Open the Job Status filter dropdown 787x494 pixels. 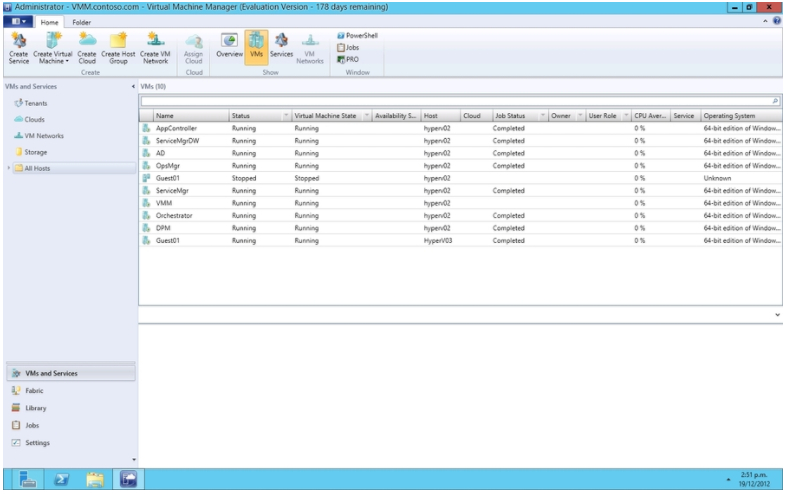click(543, 115)
